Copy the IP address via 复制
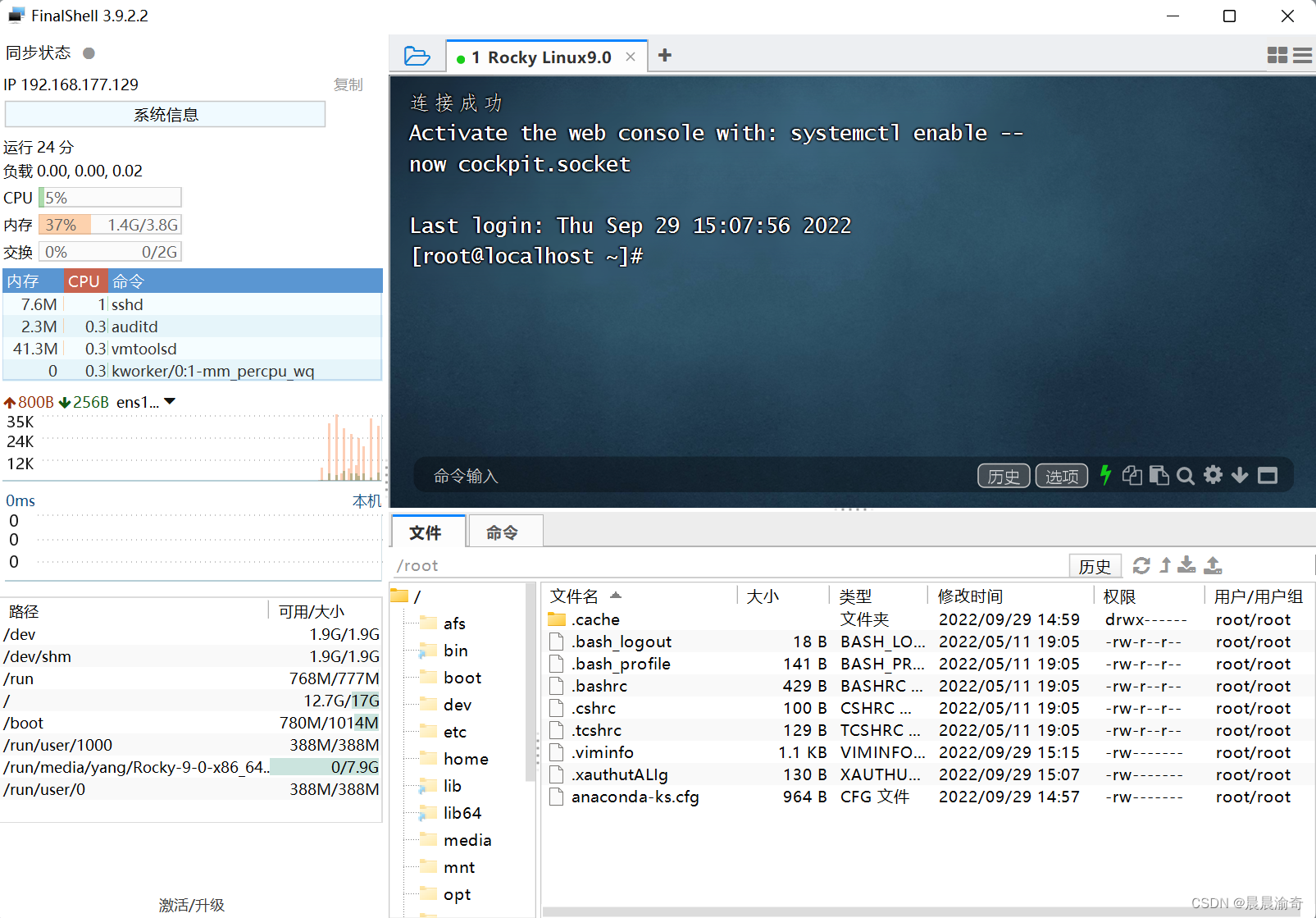 click(348, 84)
